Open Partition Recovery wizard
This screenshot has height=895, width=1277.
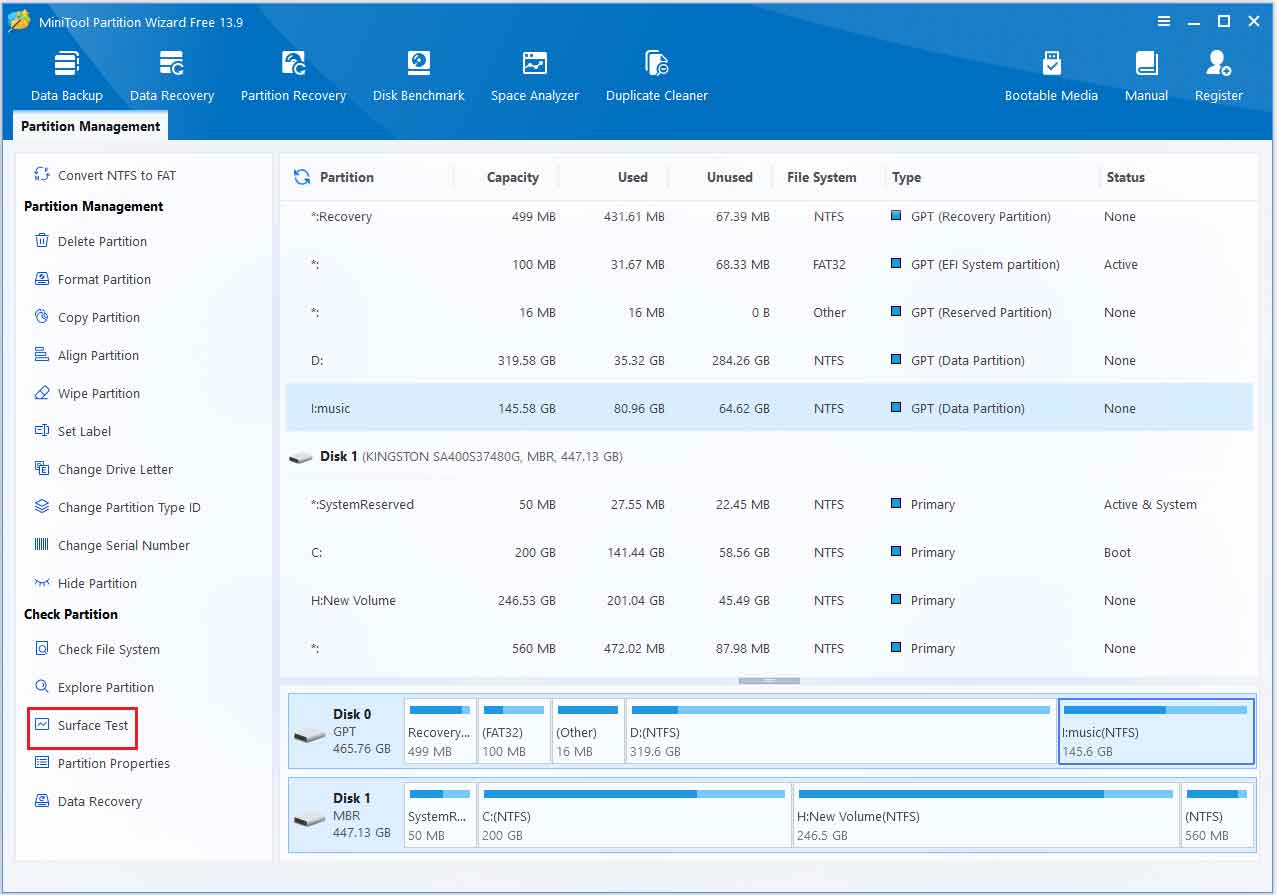(293, 76)
